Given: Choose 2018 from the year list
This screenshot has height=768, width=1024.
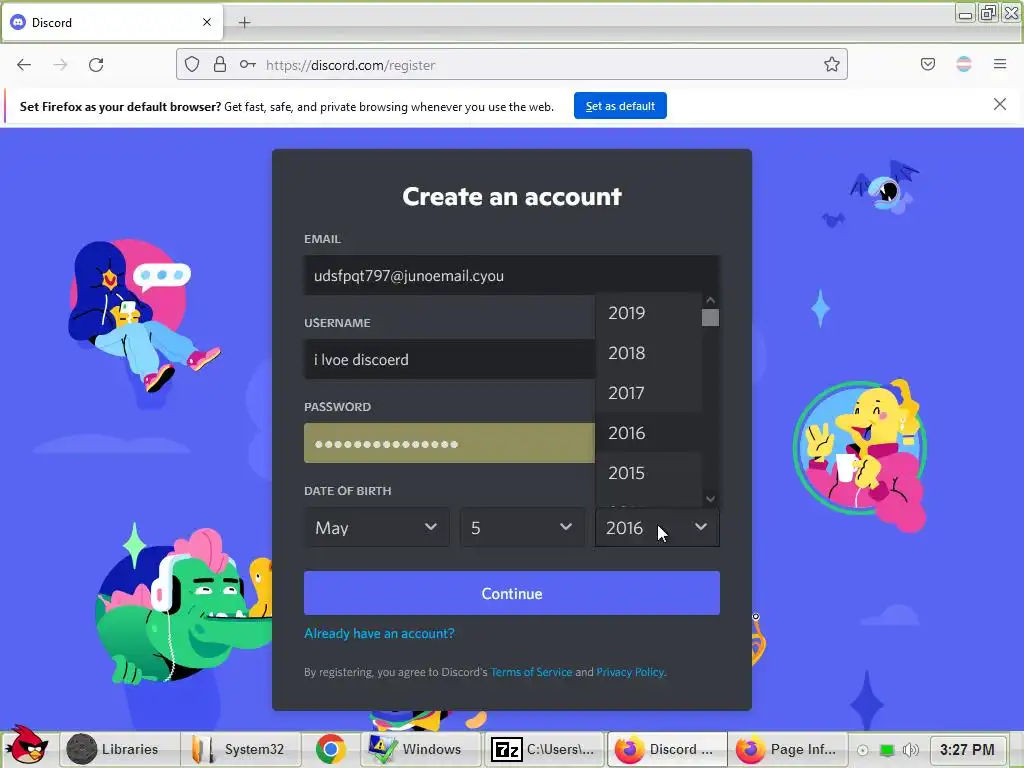Looking at the screenshot, I should tap(648, 353).
